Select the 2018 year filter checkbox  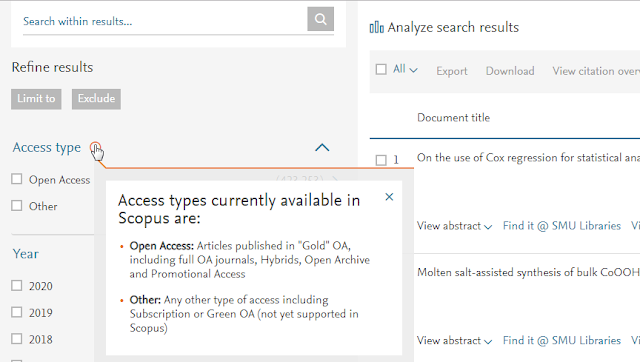(17, 339)
